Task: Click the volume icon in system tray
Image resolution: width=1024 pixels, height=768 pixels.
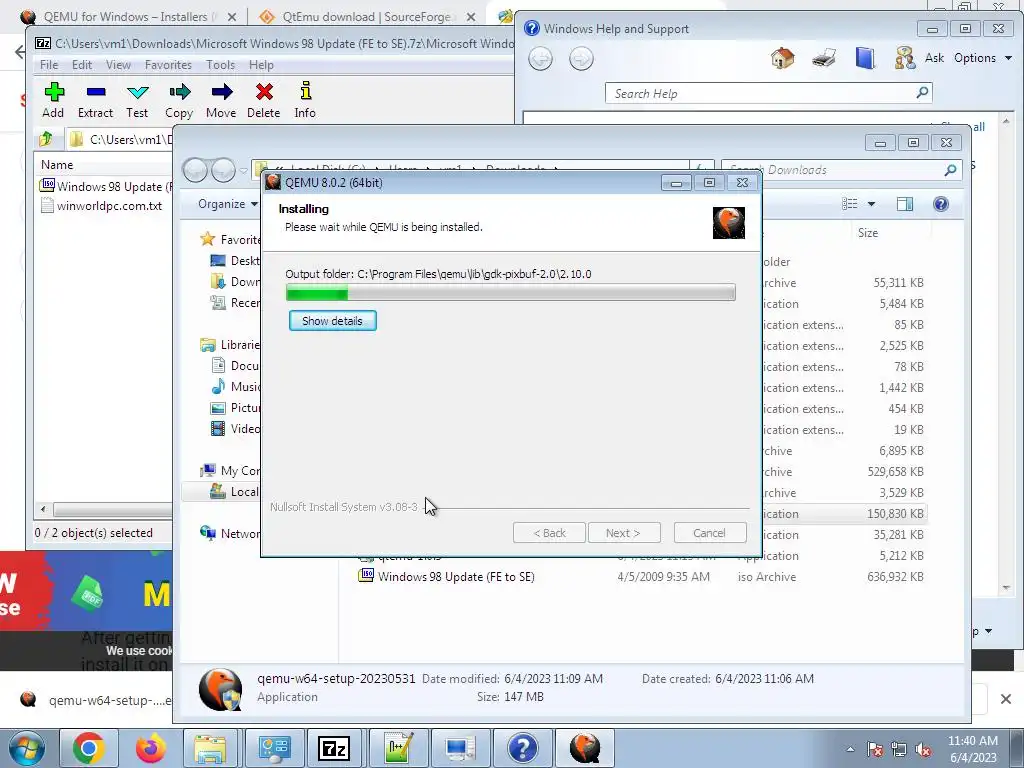Action: click(x=923, y=750)
